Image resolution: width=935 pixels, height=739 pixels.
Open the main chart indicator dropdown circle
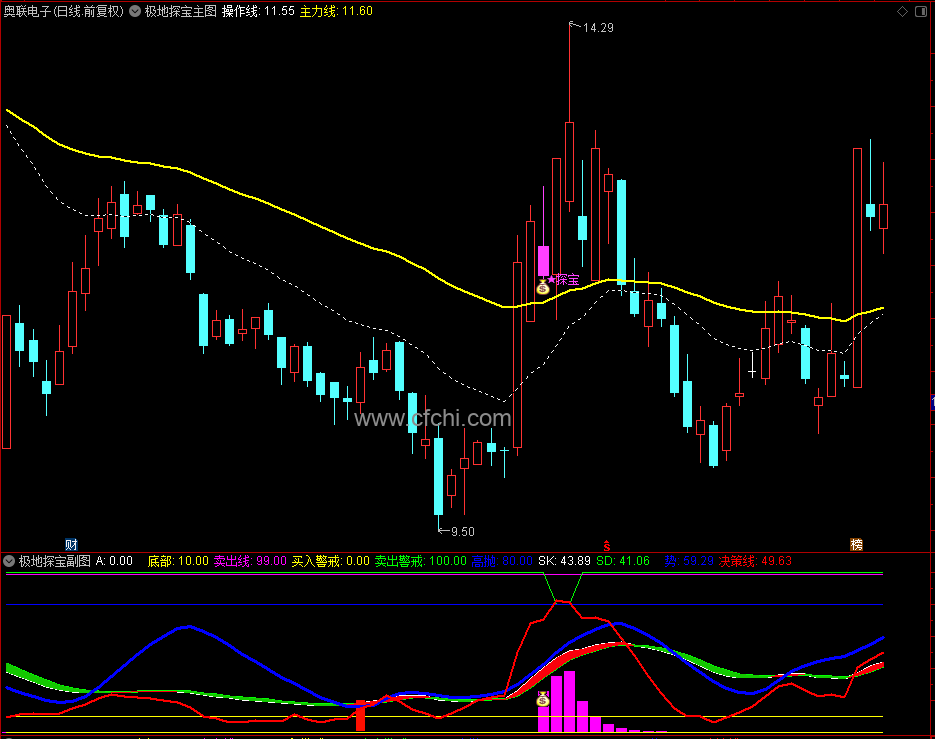(x=135, y=11)
